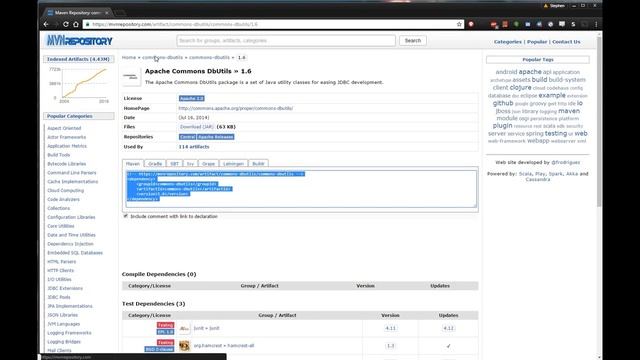Open the Categories link in header

[x=507, y=42]
